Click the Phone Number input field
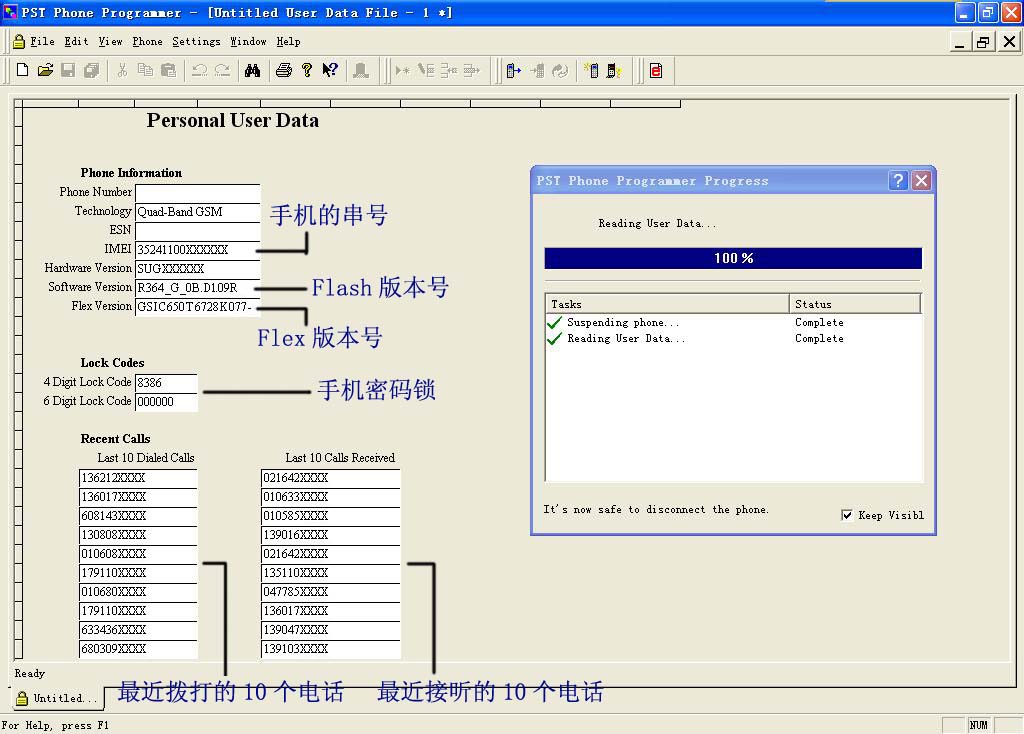Screen dimensions: 1024x734 (x=197, y=192)
